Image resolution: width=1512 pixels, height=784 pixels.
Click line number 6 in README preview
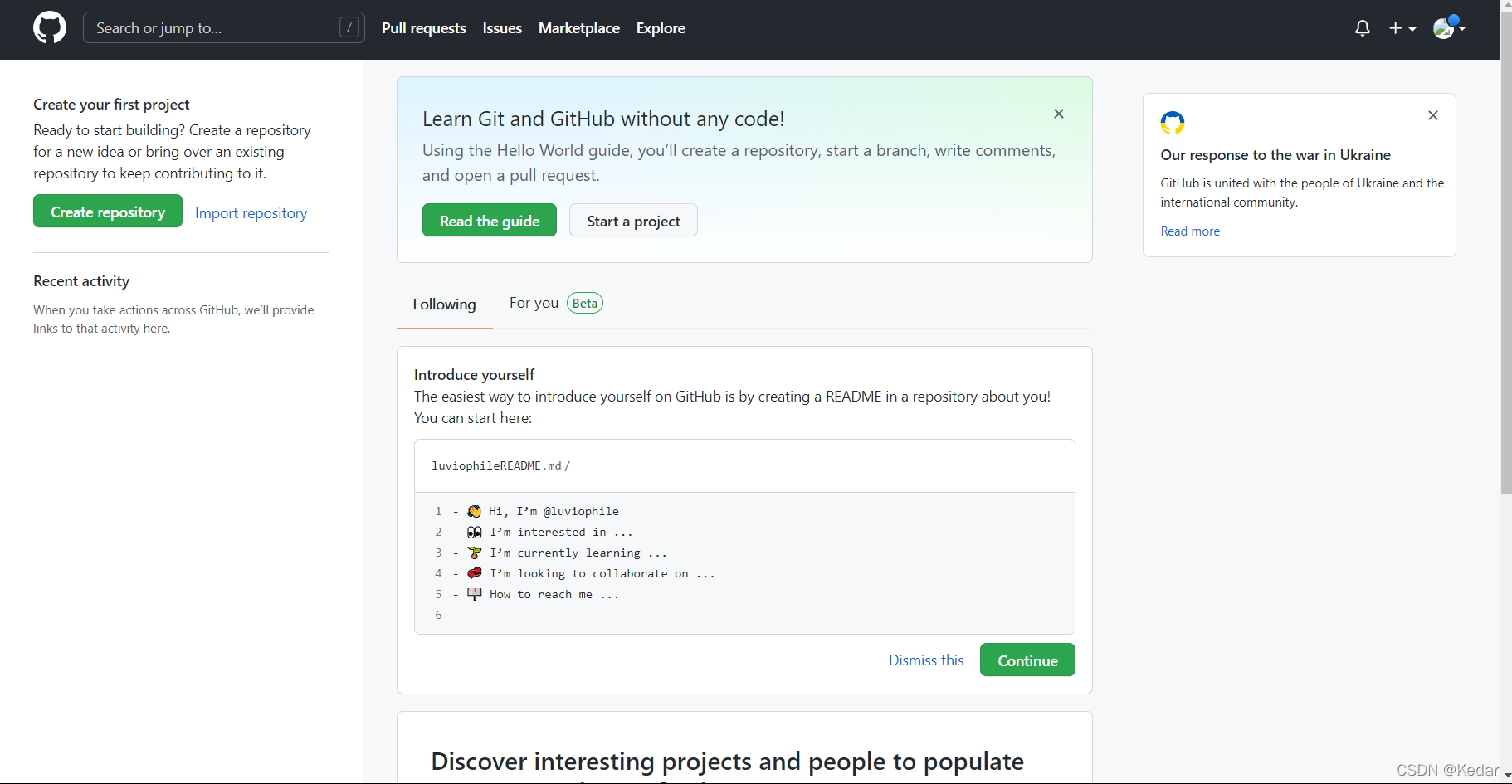coord(438,615)
